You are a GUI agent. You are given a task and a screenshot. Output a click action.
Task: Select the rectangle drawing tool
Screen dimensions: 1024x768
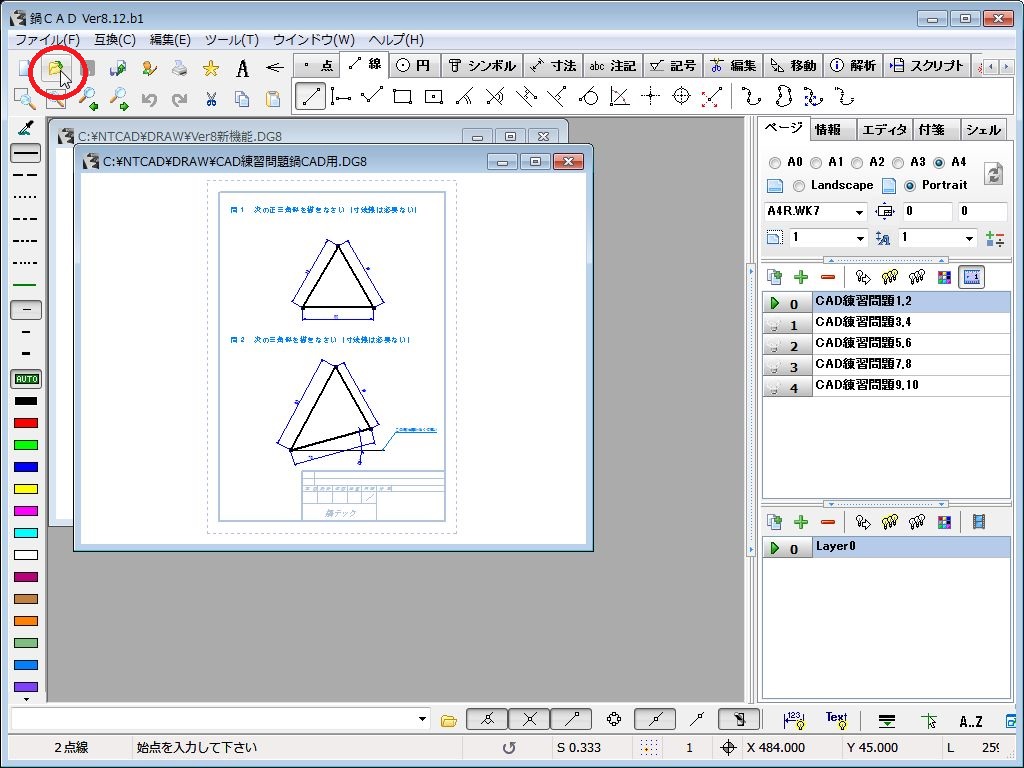(402, 97)
